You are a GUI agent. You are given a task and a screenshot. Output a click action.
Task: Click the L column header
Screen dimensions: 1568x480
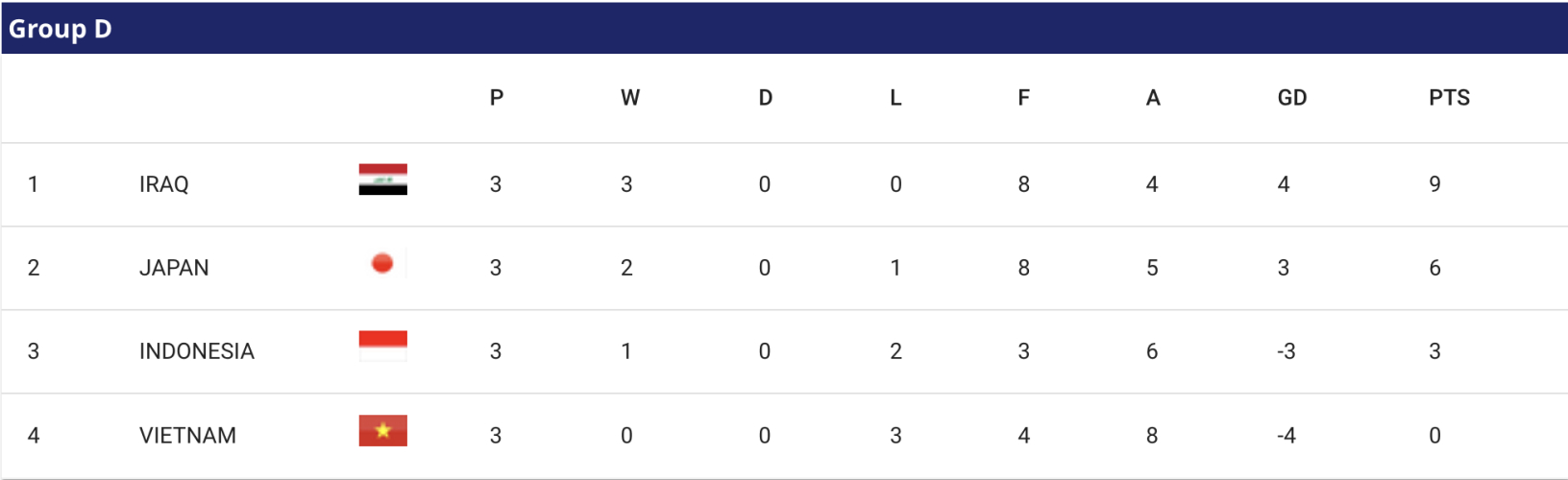pos(895,98)
